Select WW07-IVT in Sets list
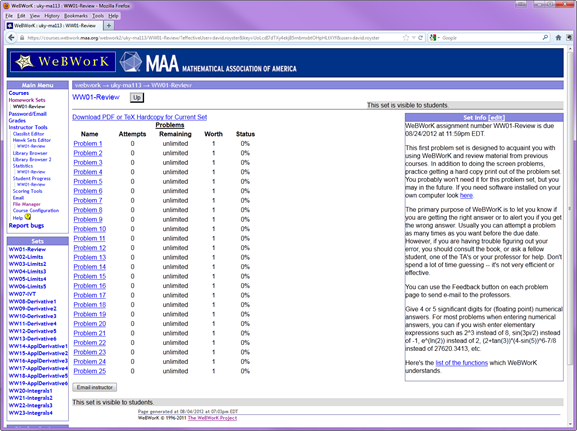Image resolution: width=577 pixels, height=431 pixels. pos(22,294)
